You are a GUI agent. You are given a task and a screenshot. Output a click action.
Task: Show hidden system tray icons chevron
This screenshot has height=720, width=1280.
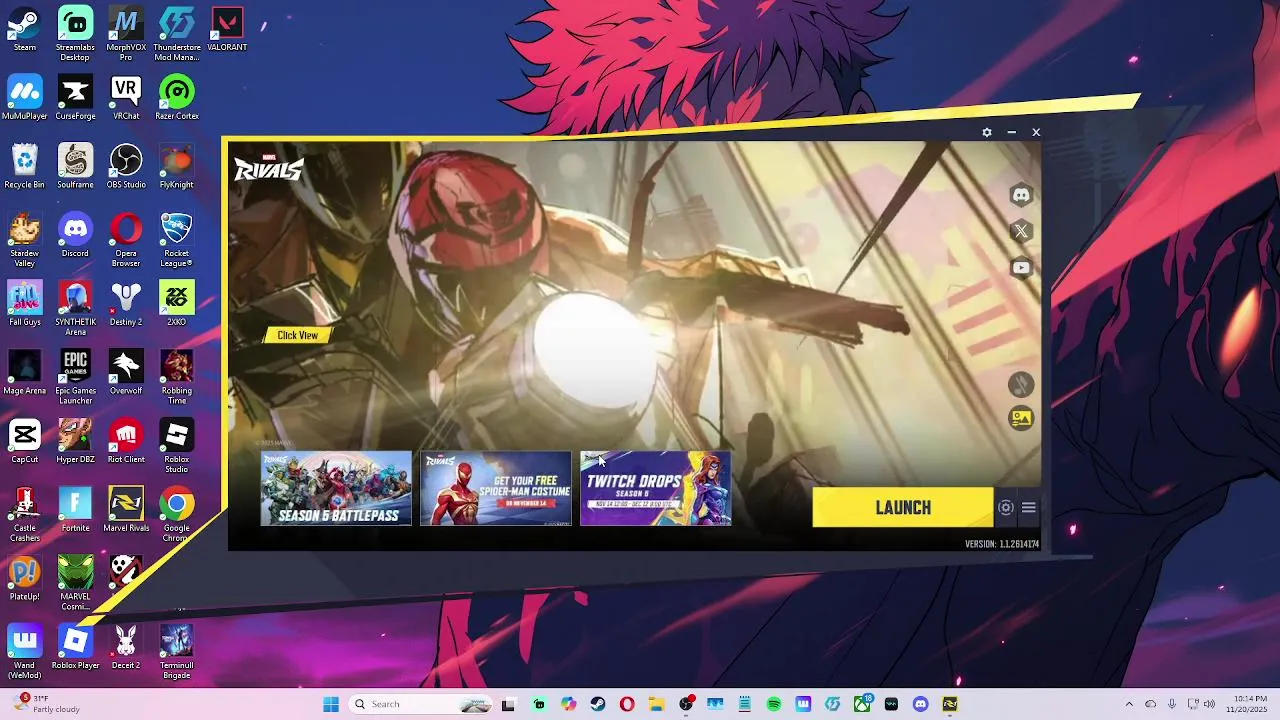[1129, 704]
